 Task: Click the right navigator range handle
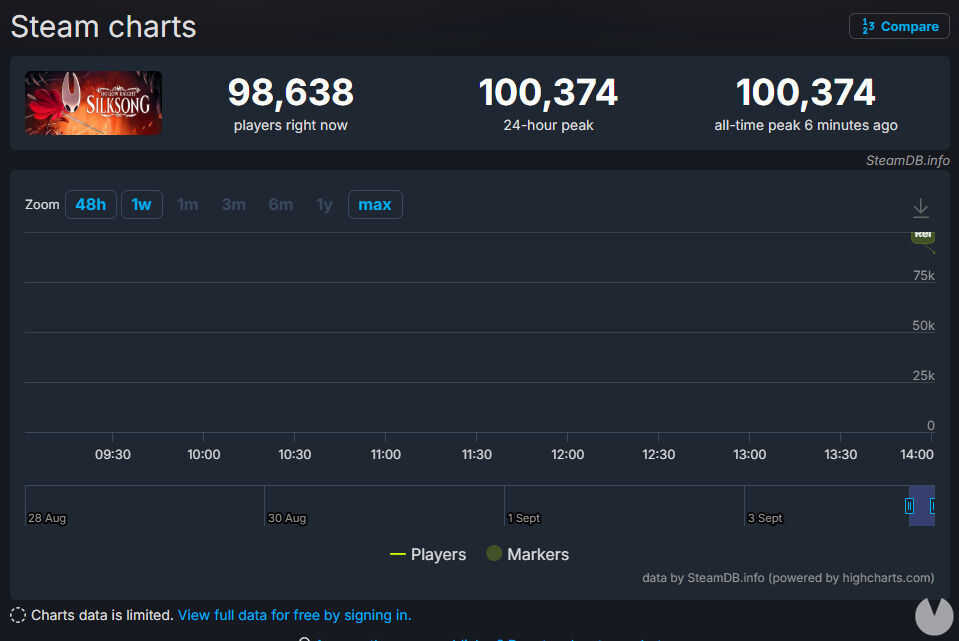click(933, 506)
